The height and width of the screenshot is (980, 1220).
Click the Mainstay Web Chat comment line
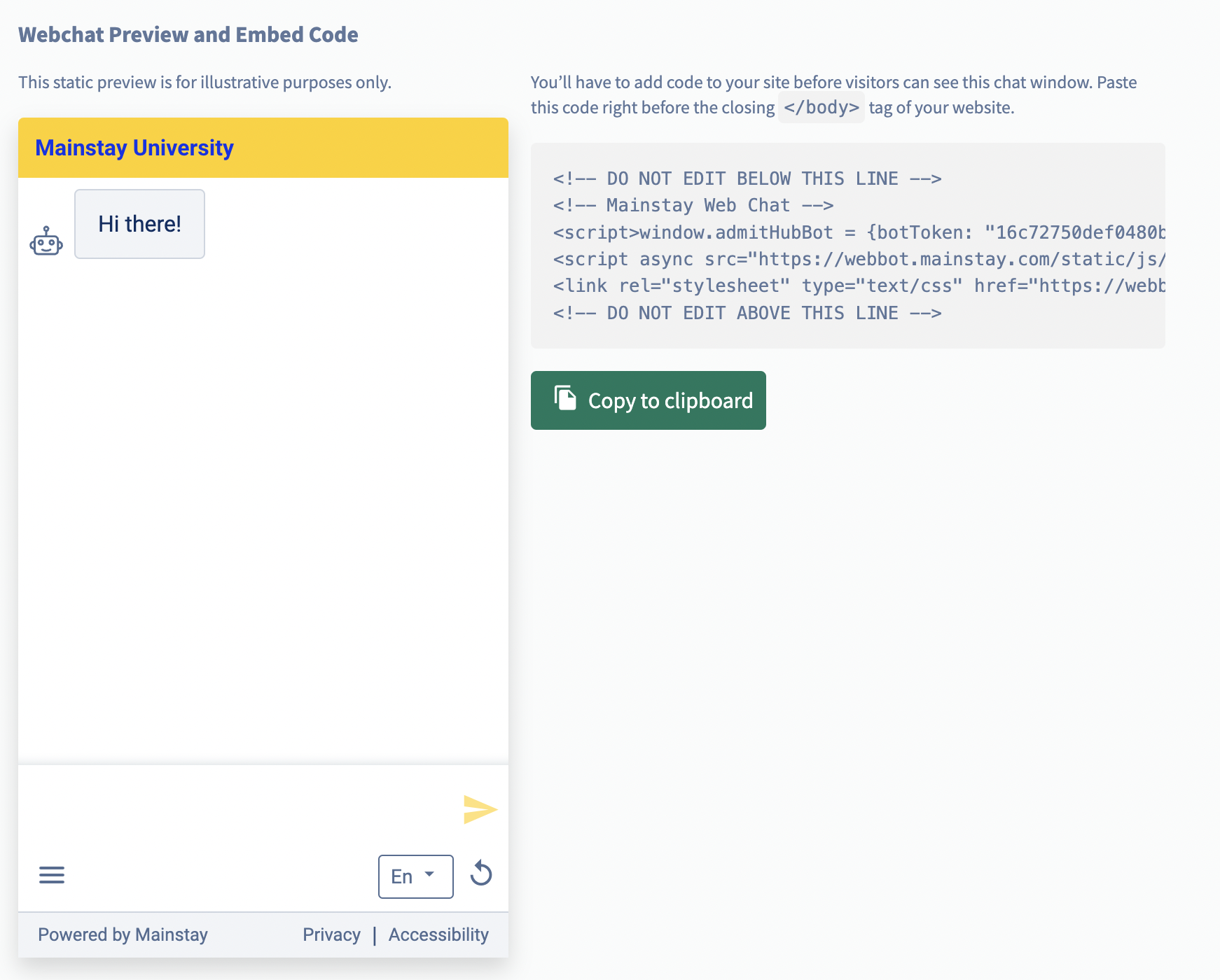click(x=693, y=205)
